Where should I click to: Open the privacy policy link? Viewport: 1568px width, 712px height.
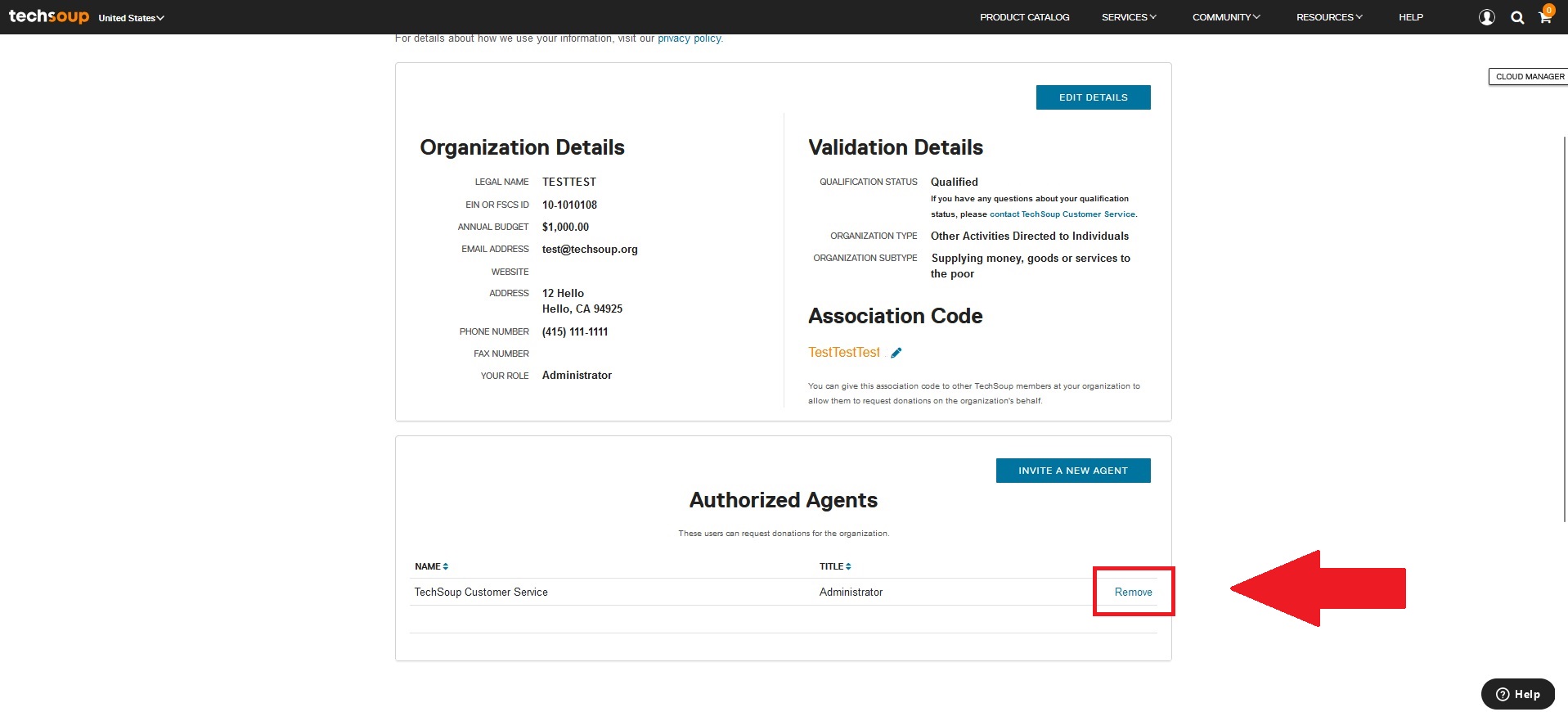pyautogui.click(x=690, y=38)
